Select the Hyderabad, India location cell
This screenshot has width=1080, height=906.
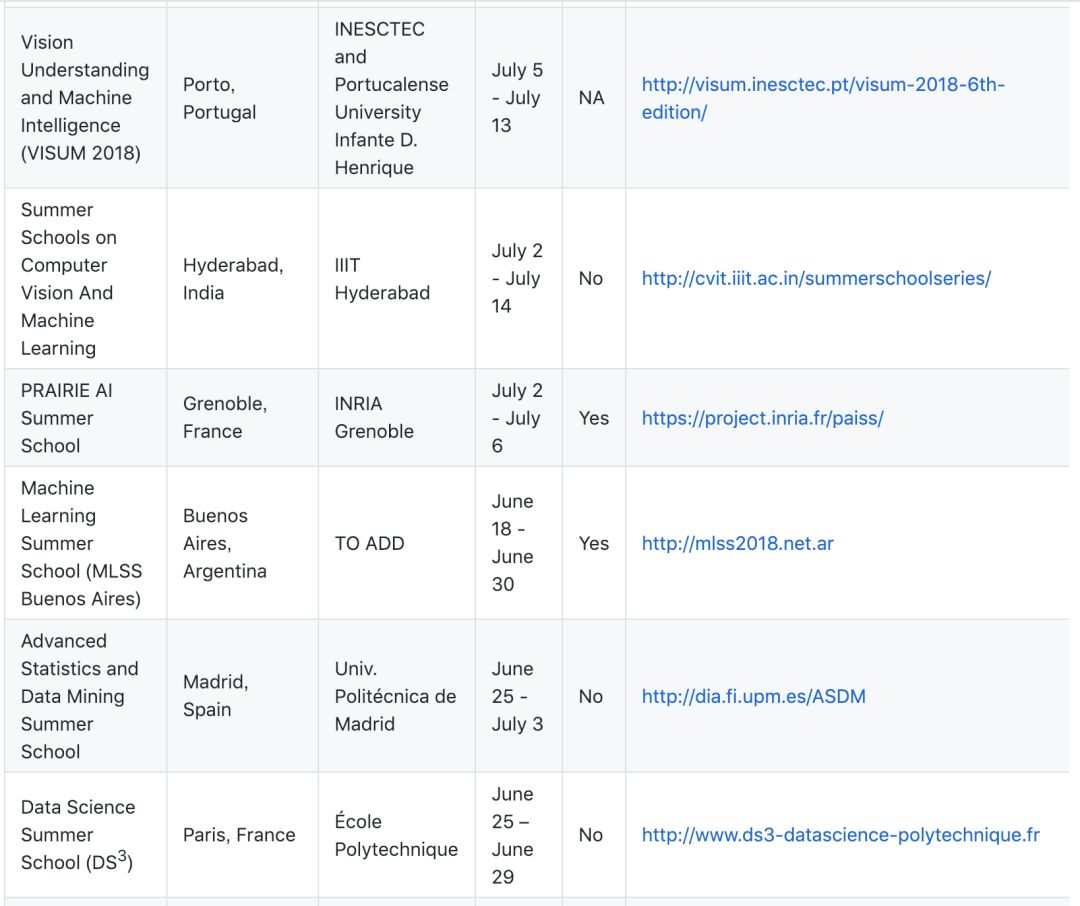pyautogui.click(x=233, y=279)
